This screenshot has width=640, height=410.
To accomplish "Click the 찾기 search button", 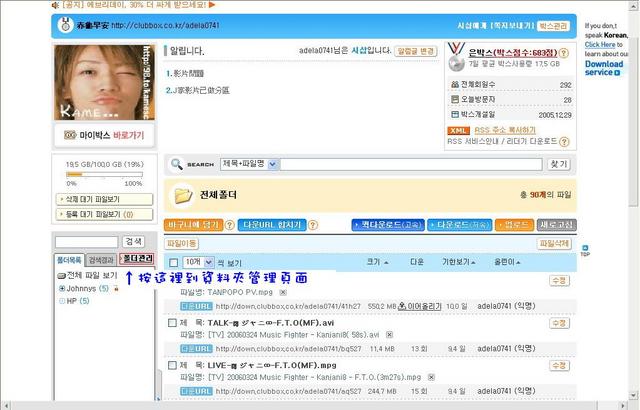I will [x=558, y=164].
